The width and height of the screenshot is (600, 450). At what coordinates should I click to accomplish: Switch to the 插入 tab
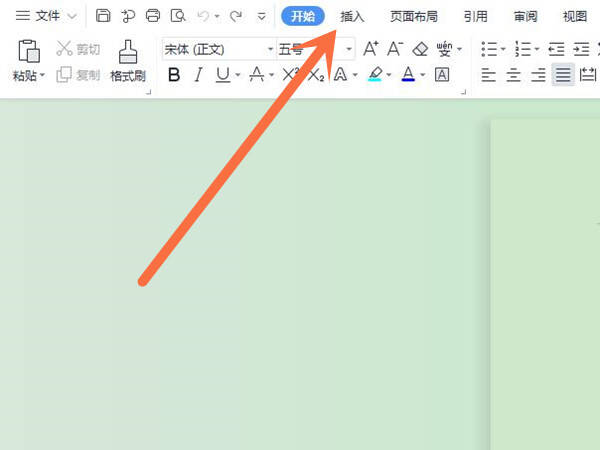coord(352,16)
